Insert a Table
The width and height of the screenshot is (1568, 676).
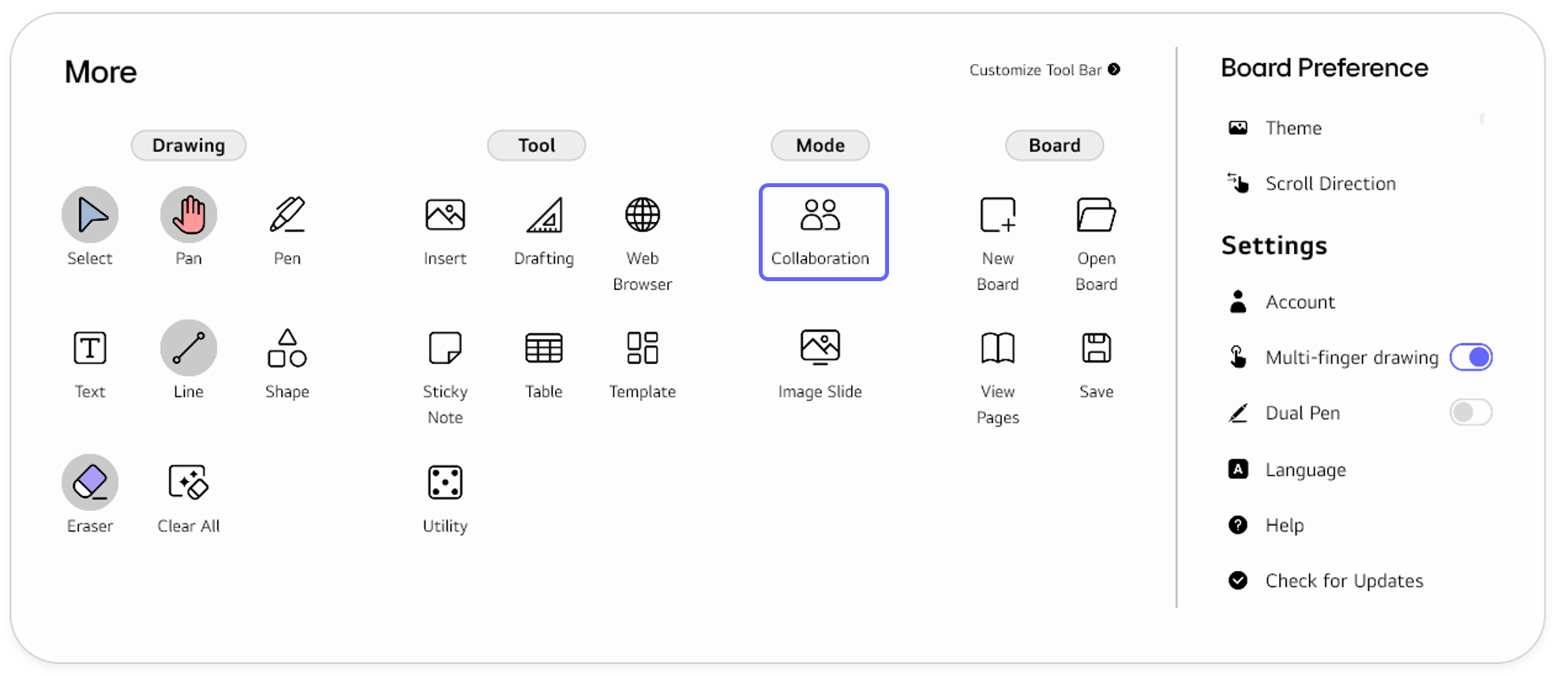pyautogui.click(x=544, y=348)
